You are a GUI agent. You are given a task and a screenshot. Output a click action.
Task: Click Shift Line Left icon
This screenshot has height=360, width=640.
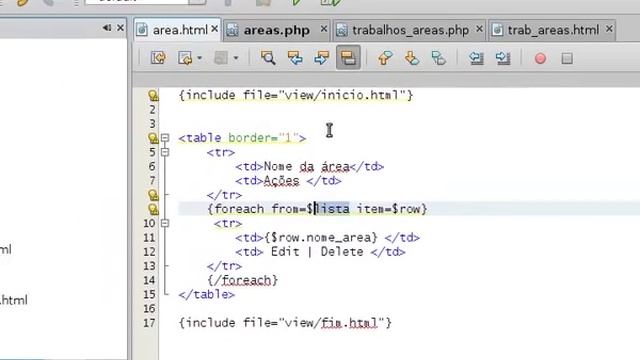[x=476, y=58]
